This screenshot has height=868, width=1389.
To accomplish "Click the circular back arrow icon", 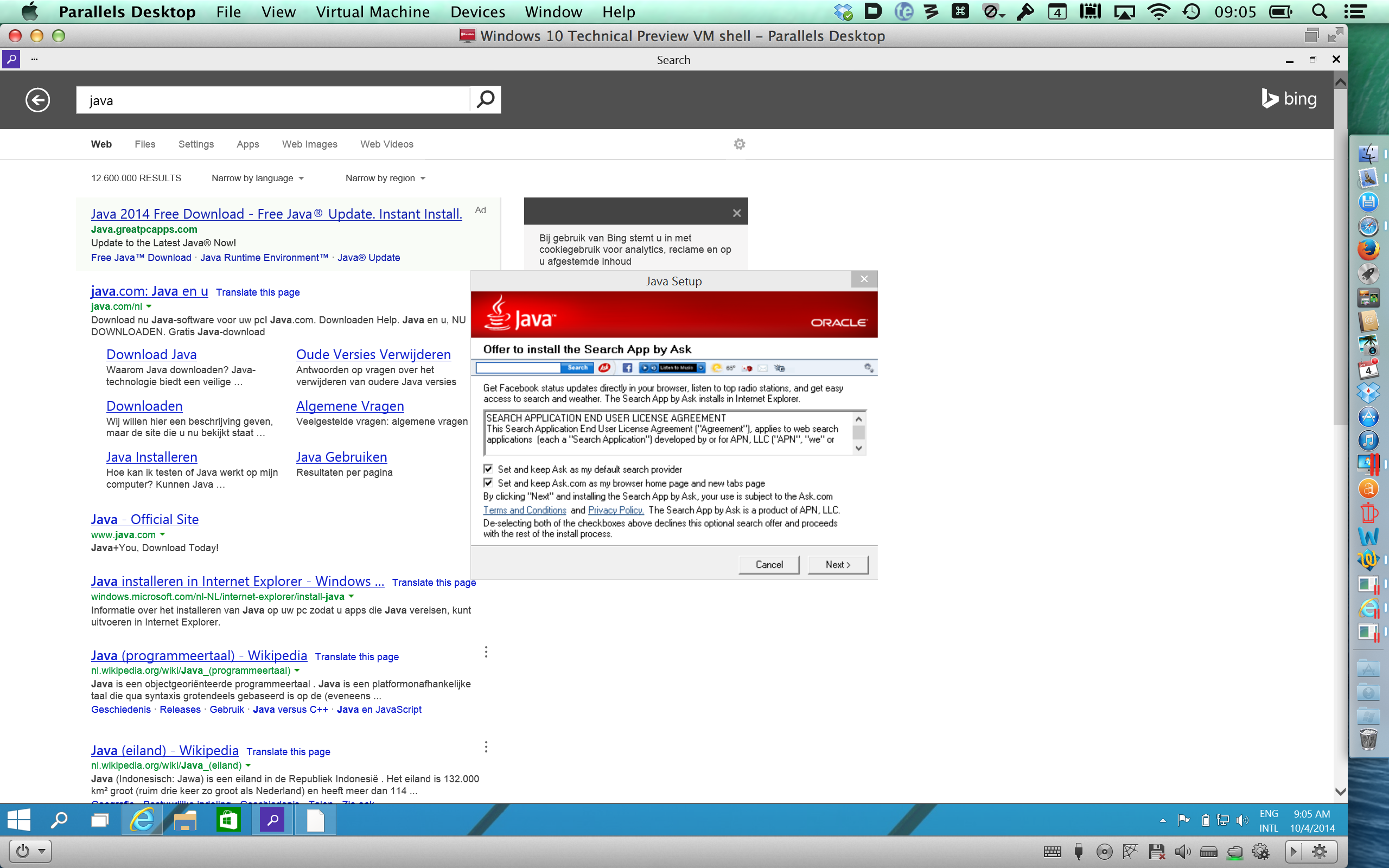I will click(x=38, y=100).
